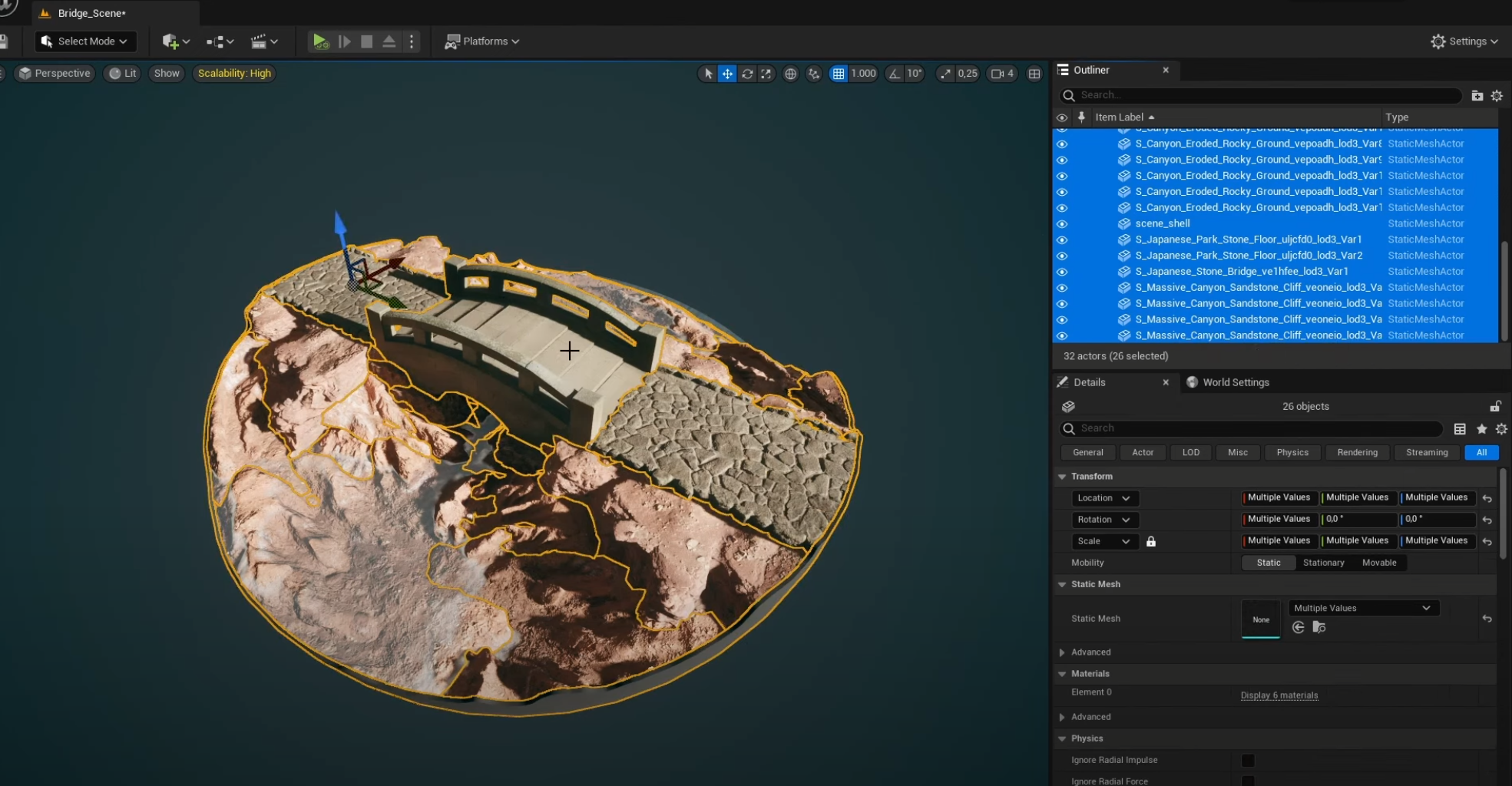Toggle rotation angle snapping
Viewport: 1512px width, 786px height.
point(895,74)
